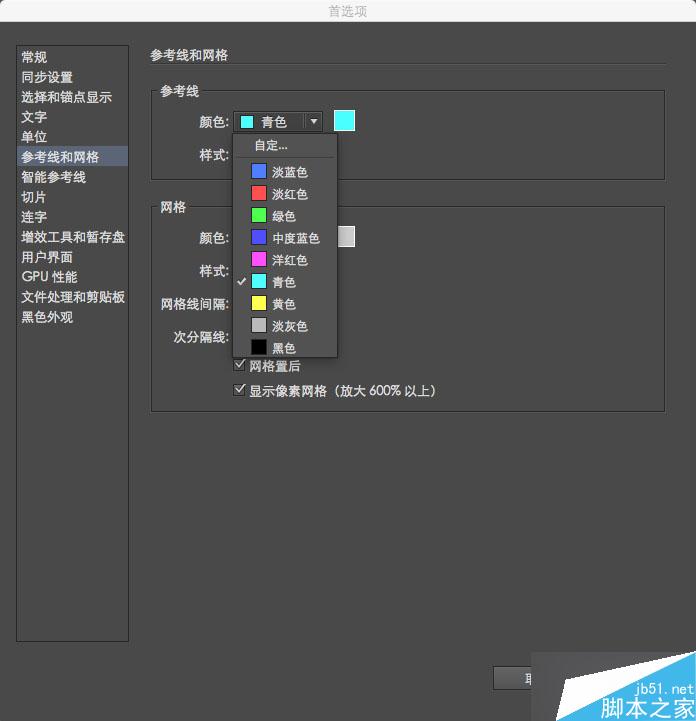Choose 淡蓝色 from color list
This screenshot has width=696, height=721.
pos(285,172)
